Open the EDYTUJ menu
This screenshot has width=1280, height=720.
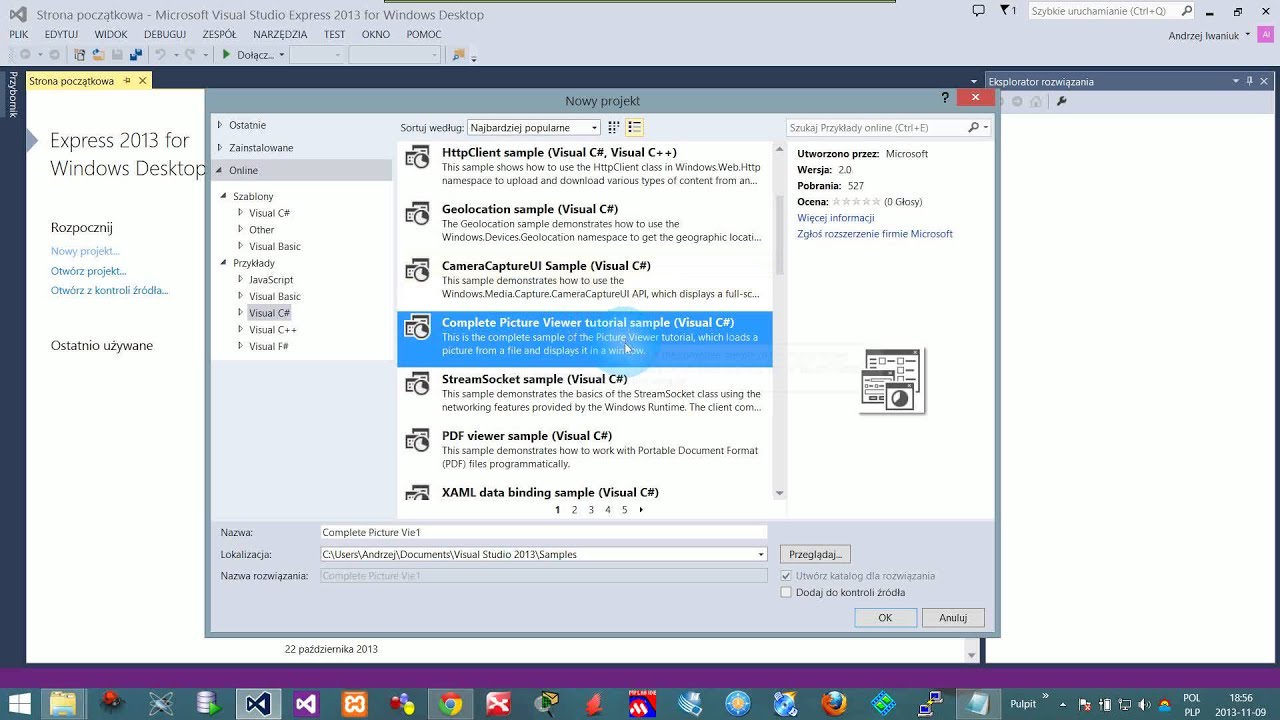click(x=61, y=34)
